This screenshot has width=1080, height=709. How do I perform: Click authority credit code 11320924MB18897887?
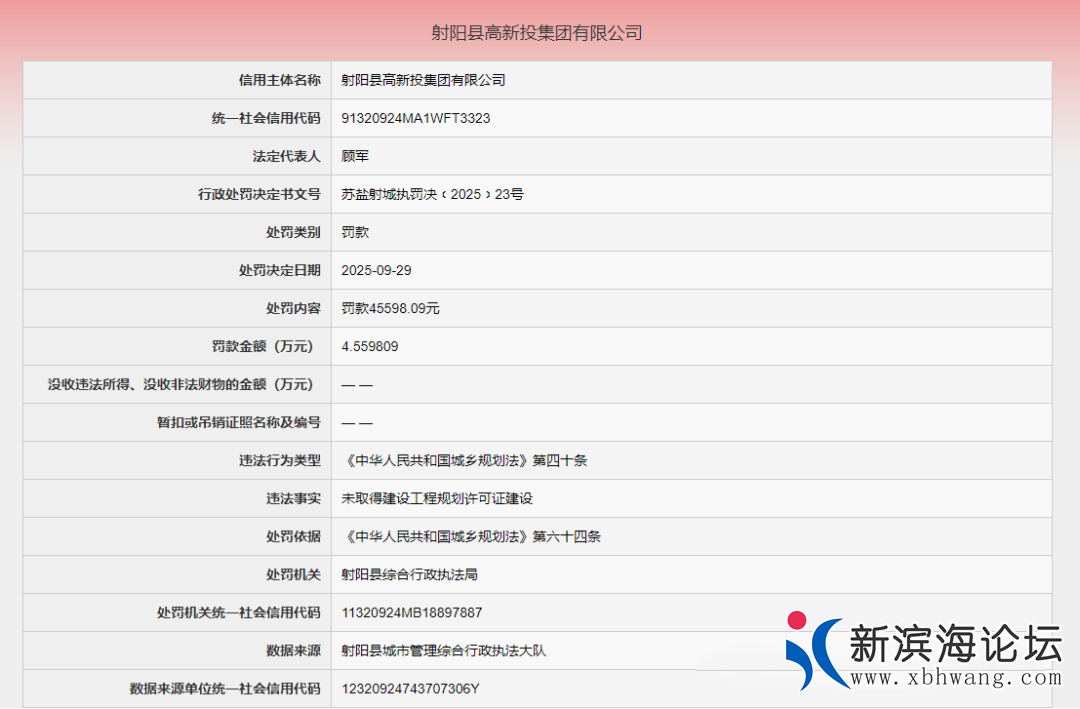[x=411, y=612]
